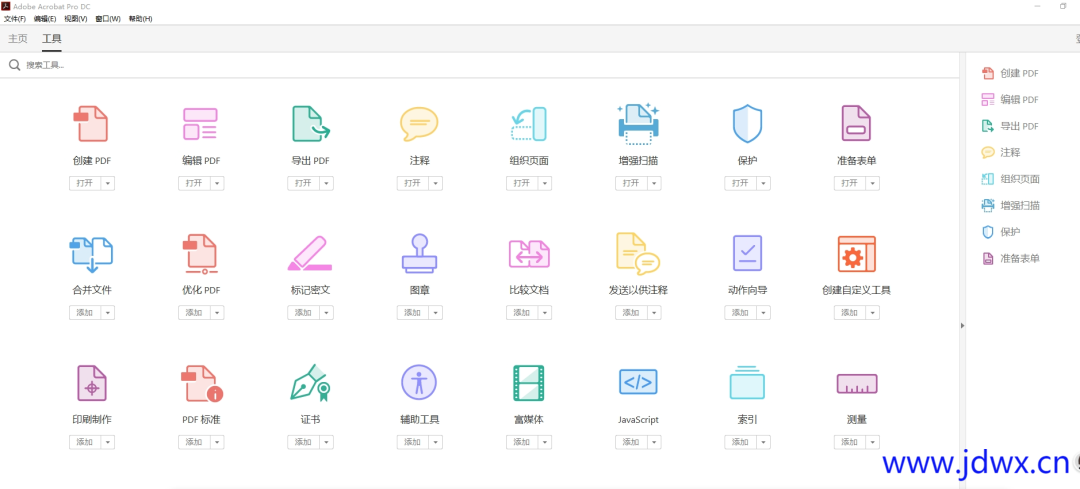Select the 组织页面 icon in tools grid

pyautogui.click(x=528, y=124)
